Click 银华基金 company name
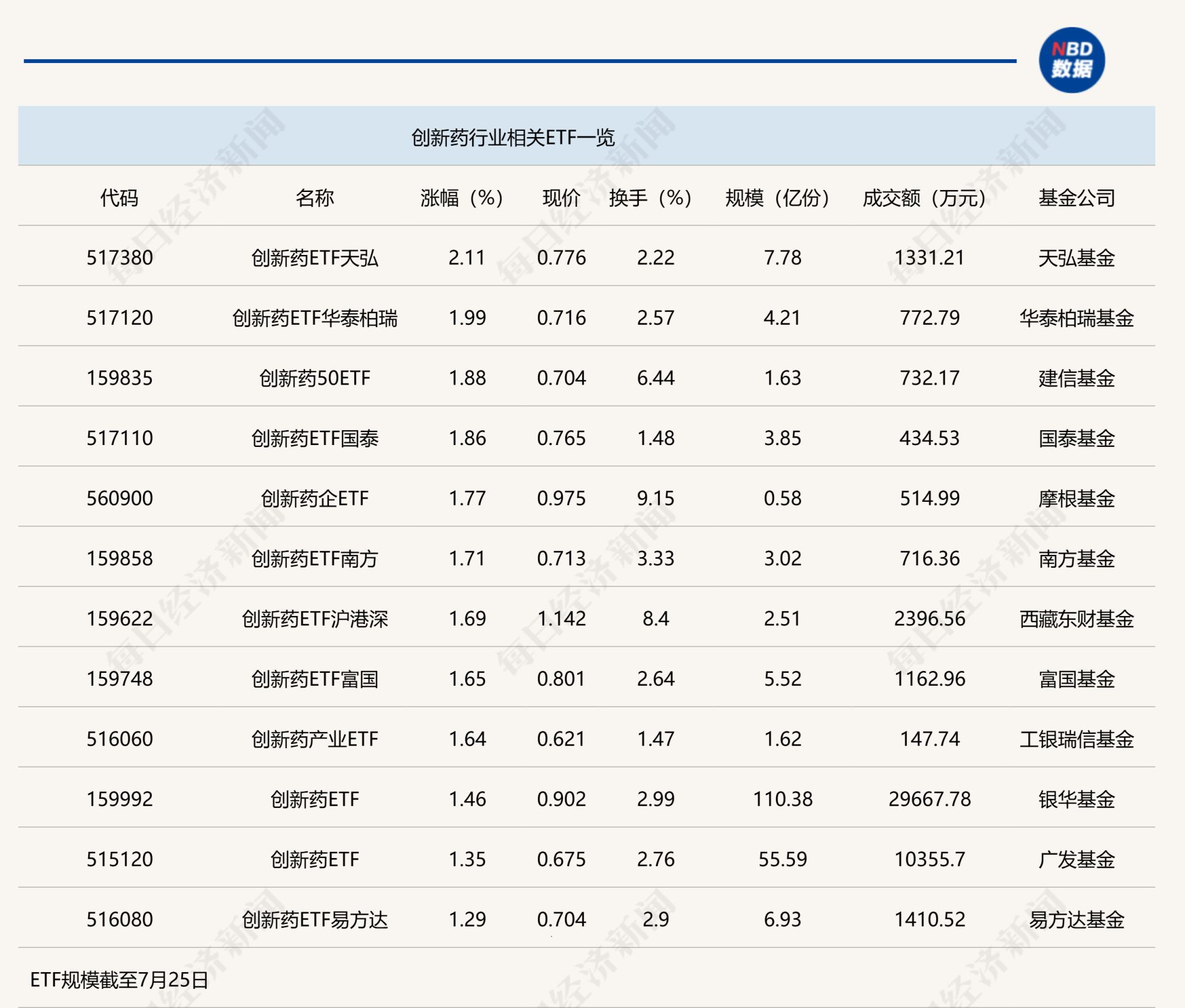 (x=1076, y=799)
